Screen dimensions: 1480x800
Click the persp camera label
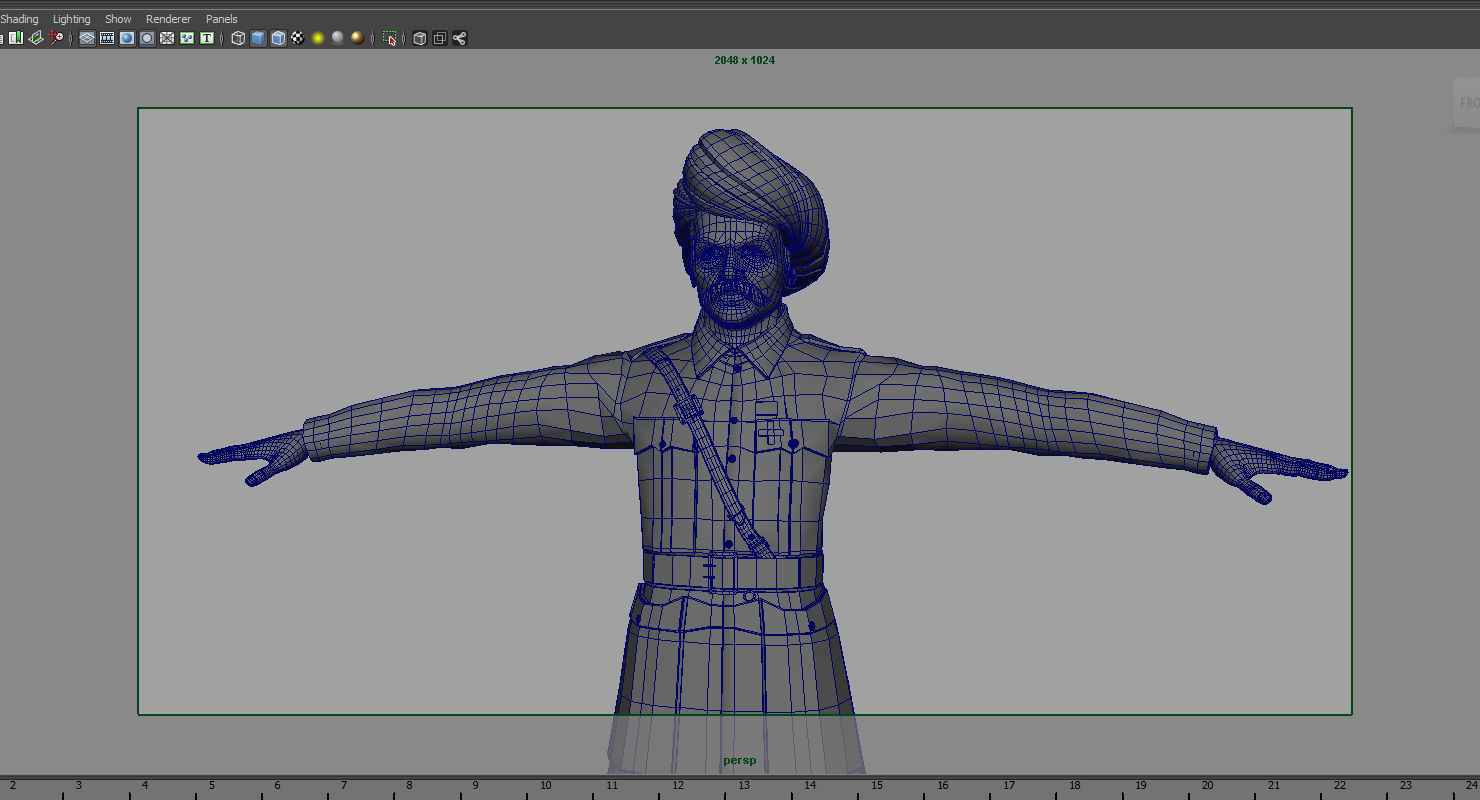(x=739, y=760)
